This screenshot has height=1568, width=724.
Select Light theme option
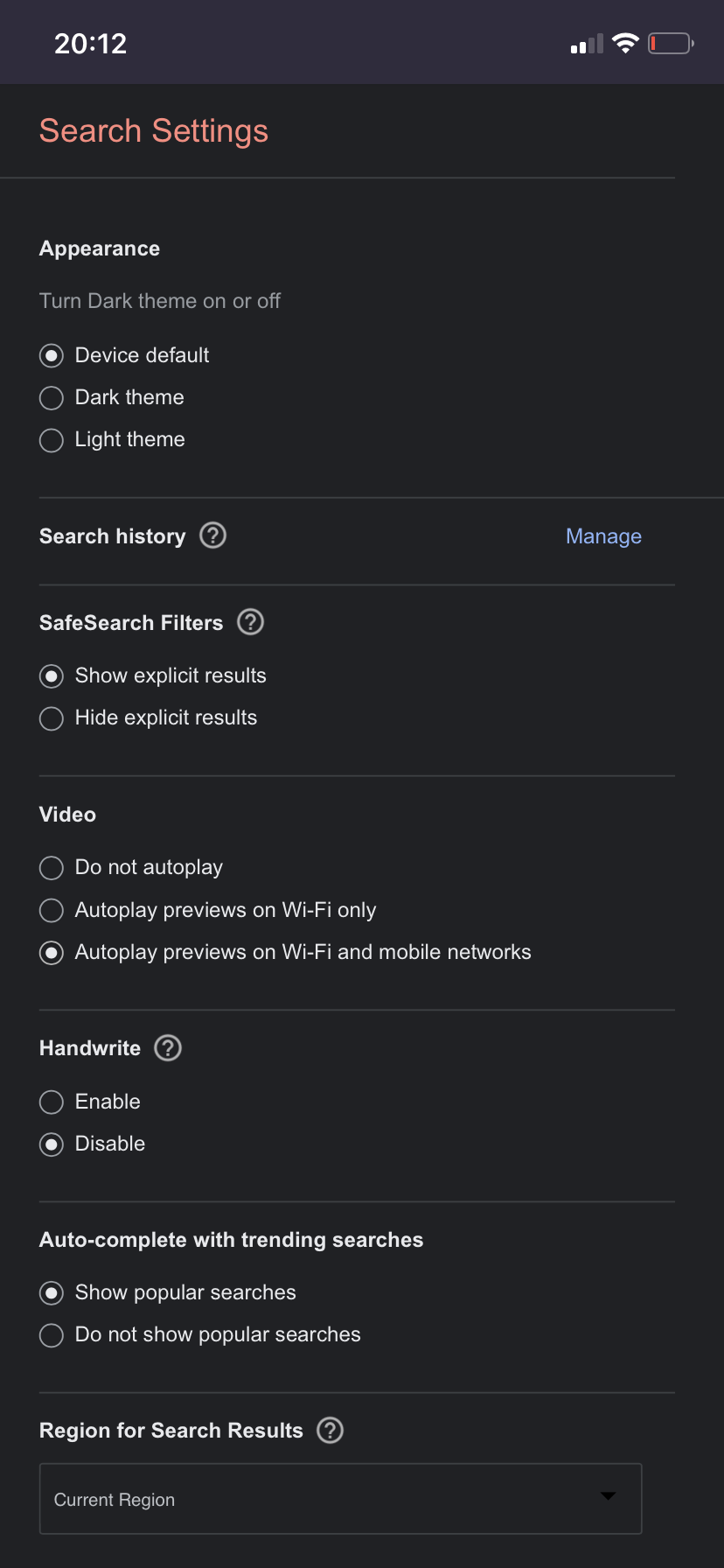tap(112, 439)
